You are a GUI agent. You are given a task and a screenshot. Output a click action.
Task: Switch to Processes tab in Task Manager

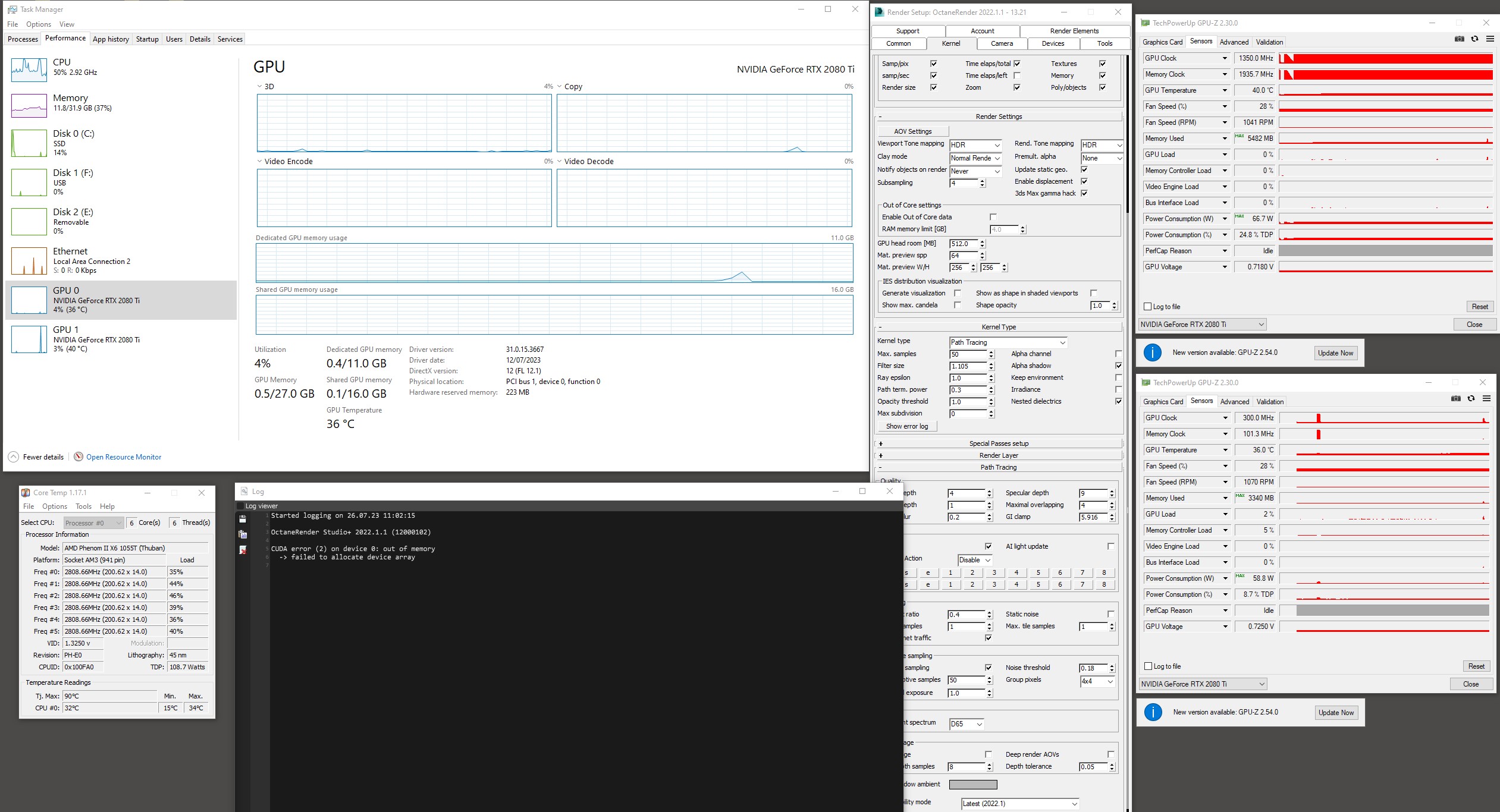(x=23, y=39)
